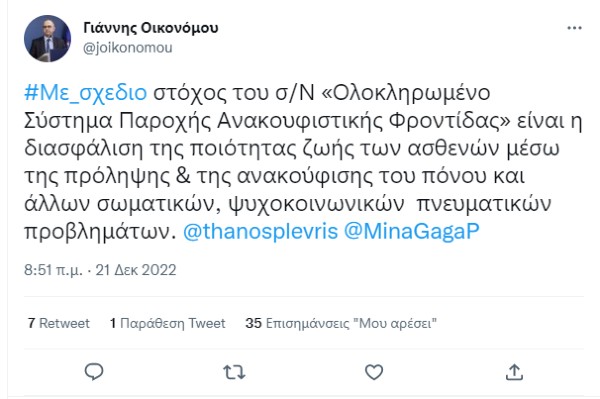The height and width of the screenshot is (399, 600).
Task: Open the 8:51 π.μ. timestamp link
Action: click(53, 270)
